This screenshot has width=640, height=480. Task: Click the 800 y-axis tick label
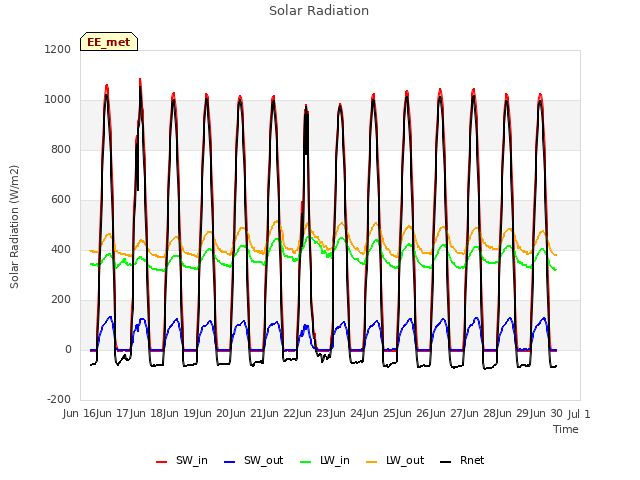click(x=61, y=149)
